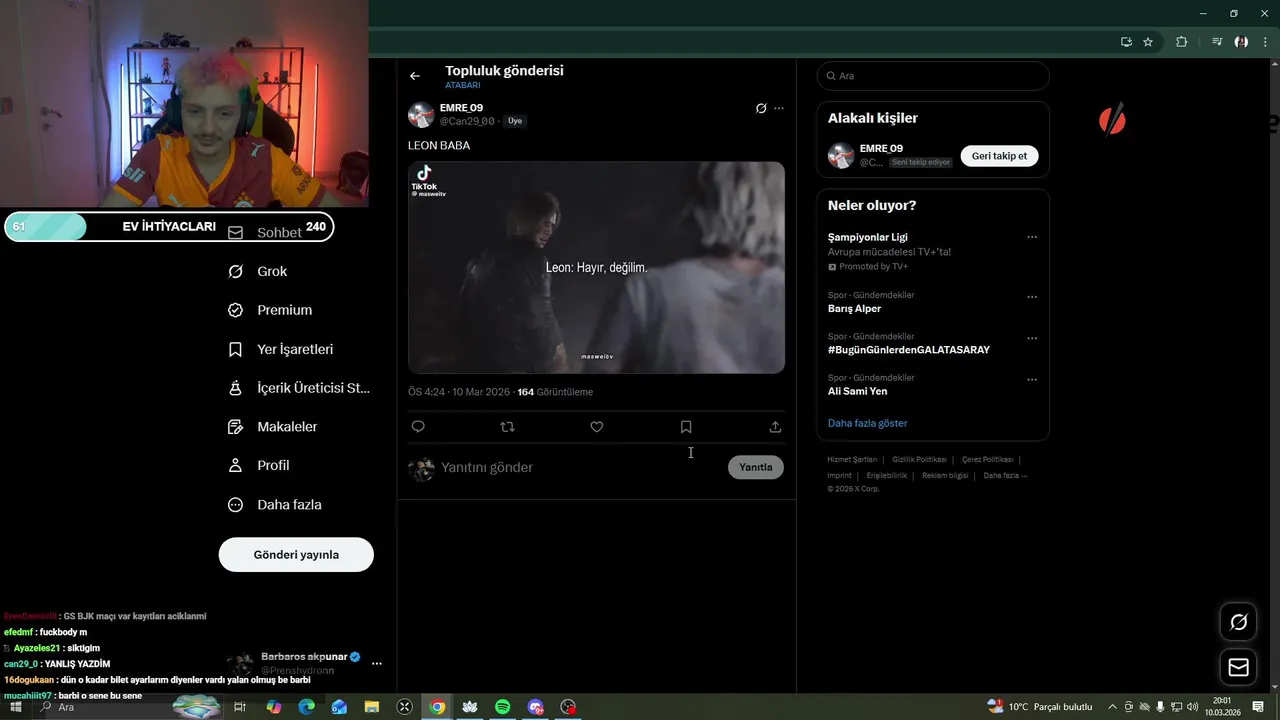Click the share icon under the post
The image size is (1280, 720).
[x=775, y=427]
